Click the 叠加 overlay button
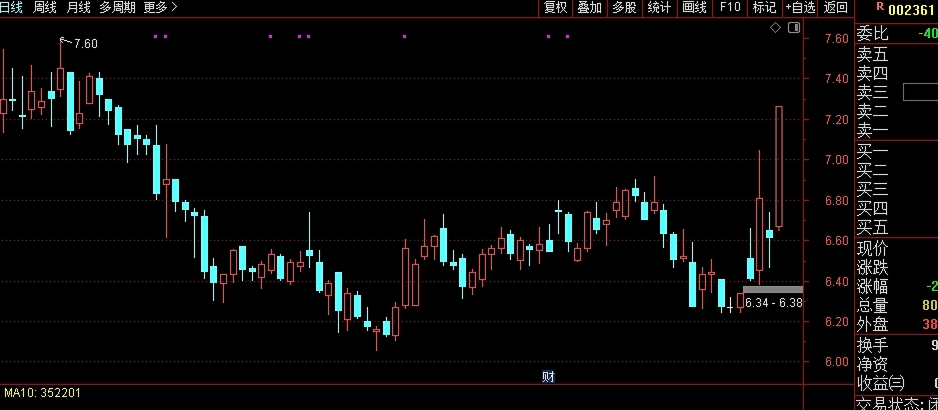Image resolution: width=938 pixels, height=410 pixels. click(x=589, y=7)
